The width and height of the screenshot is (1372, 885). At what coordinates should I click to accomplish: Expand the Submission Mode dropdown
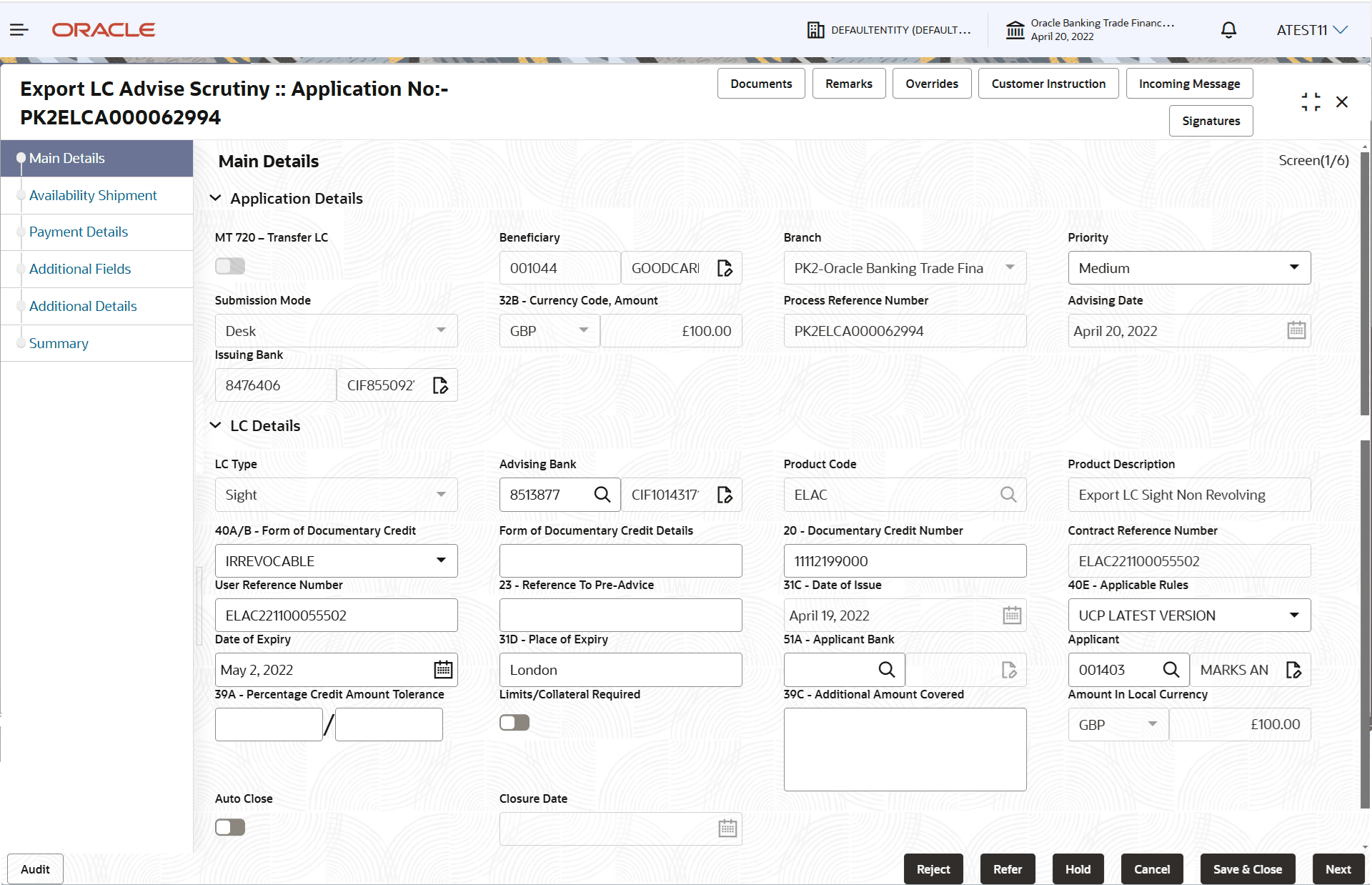(441, 330)
